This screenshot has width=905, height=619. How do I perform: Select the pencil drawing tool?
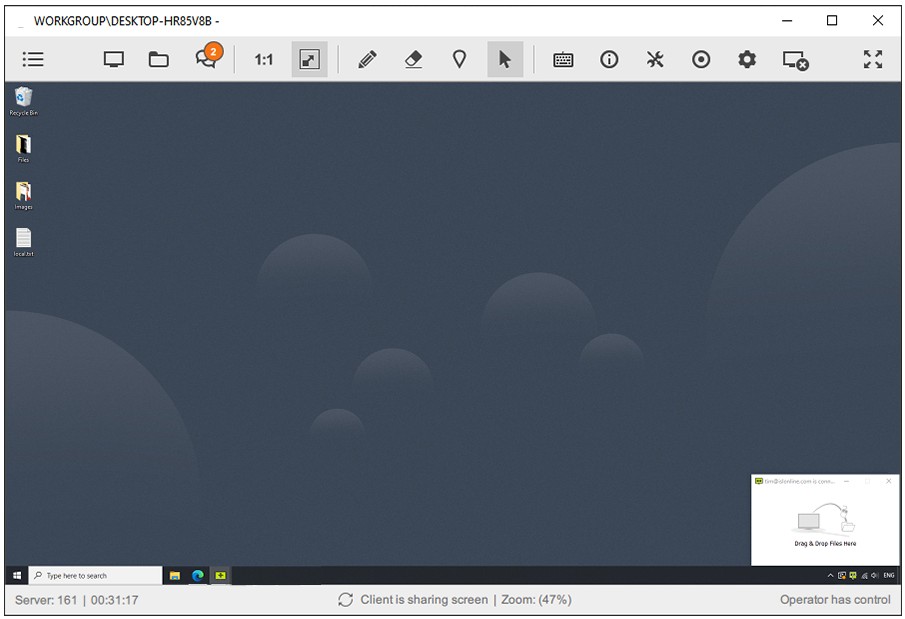[367, 60]
